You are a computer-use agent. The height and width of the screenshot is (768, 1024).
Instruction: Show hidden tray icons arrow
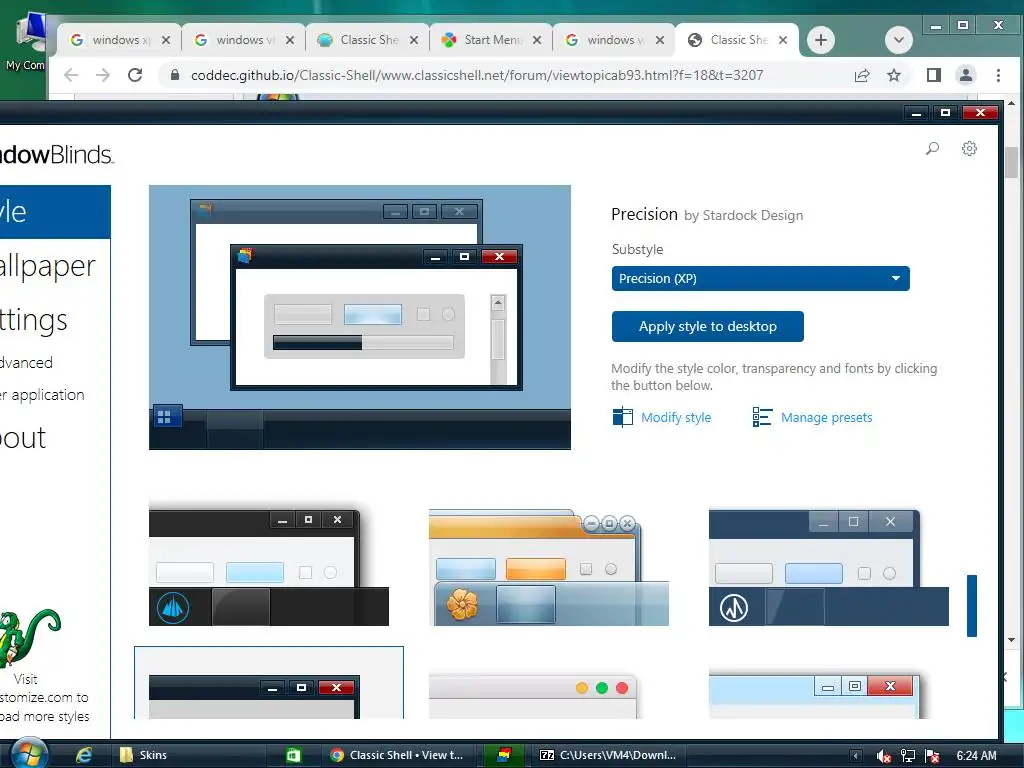(856, 756)
